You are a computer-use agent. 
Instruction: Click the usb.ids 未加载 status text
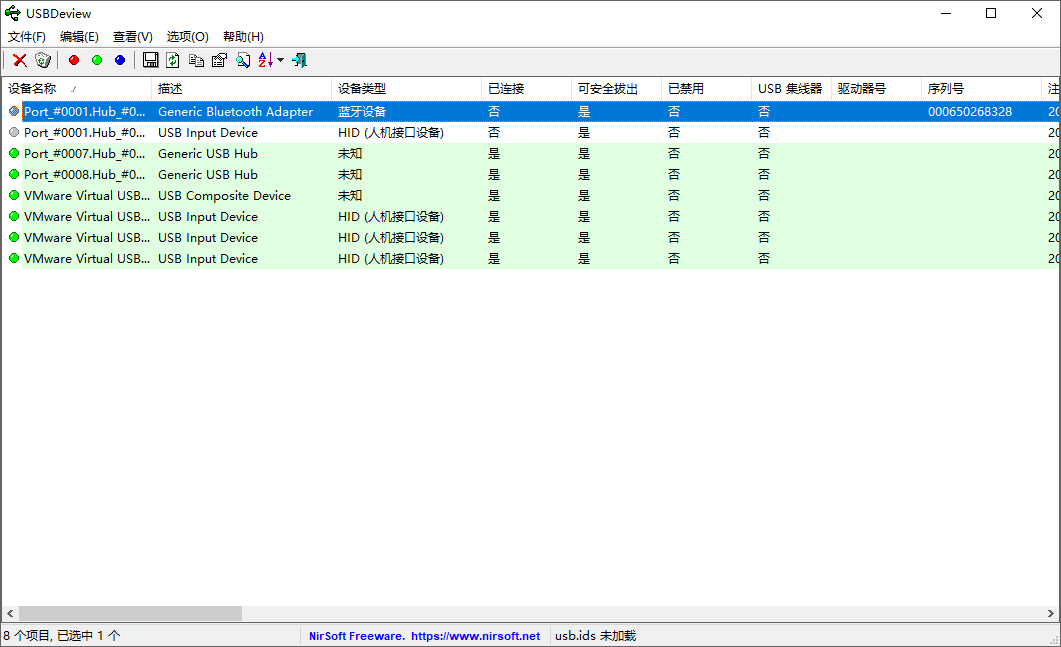click(x=595, y=636)
